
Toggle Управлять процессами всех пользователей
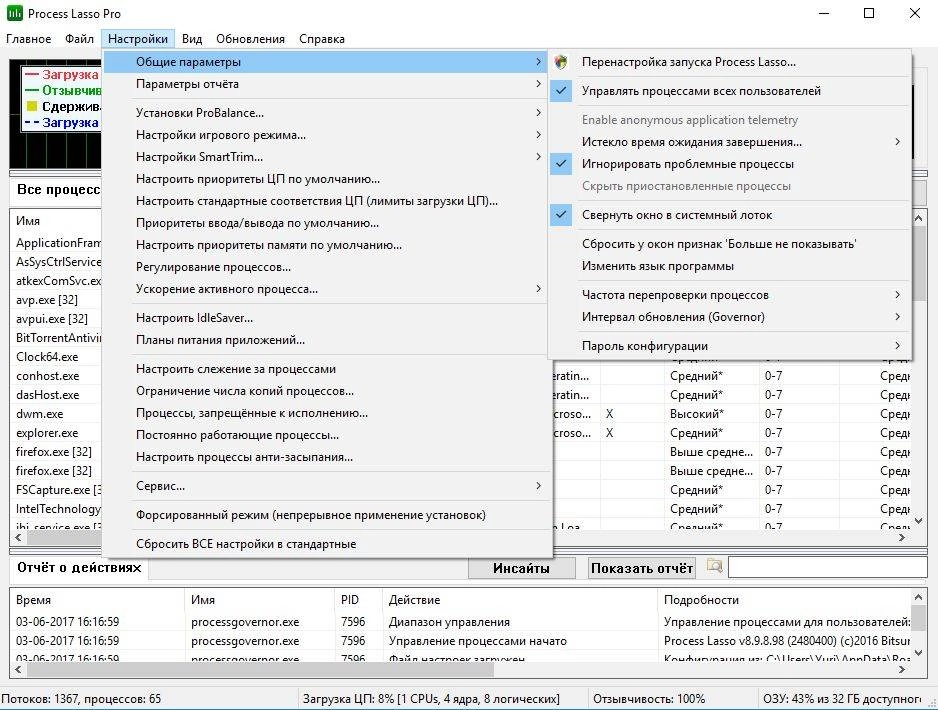729,91
